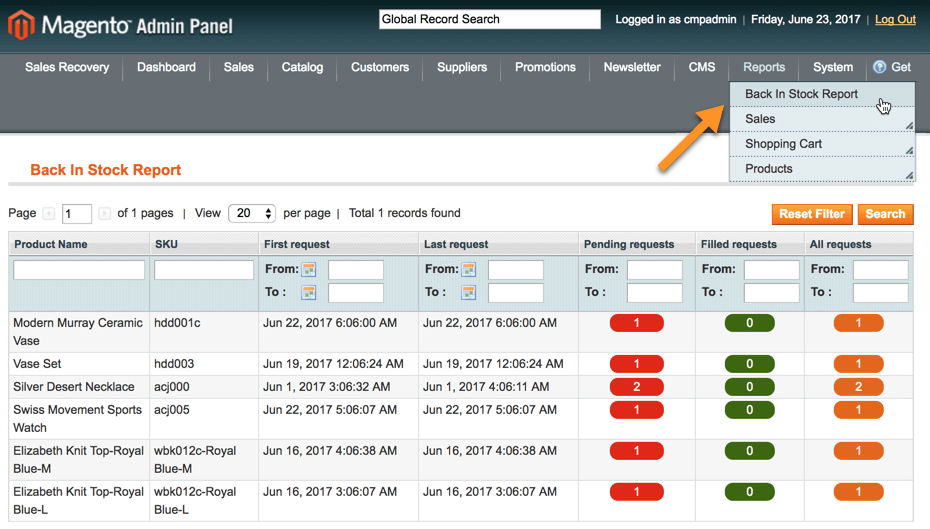
Task: Open First request From calendar picker
Action: point(309,270)
